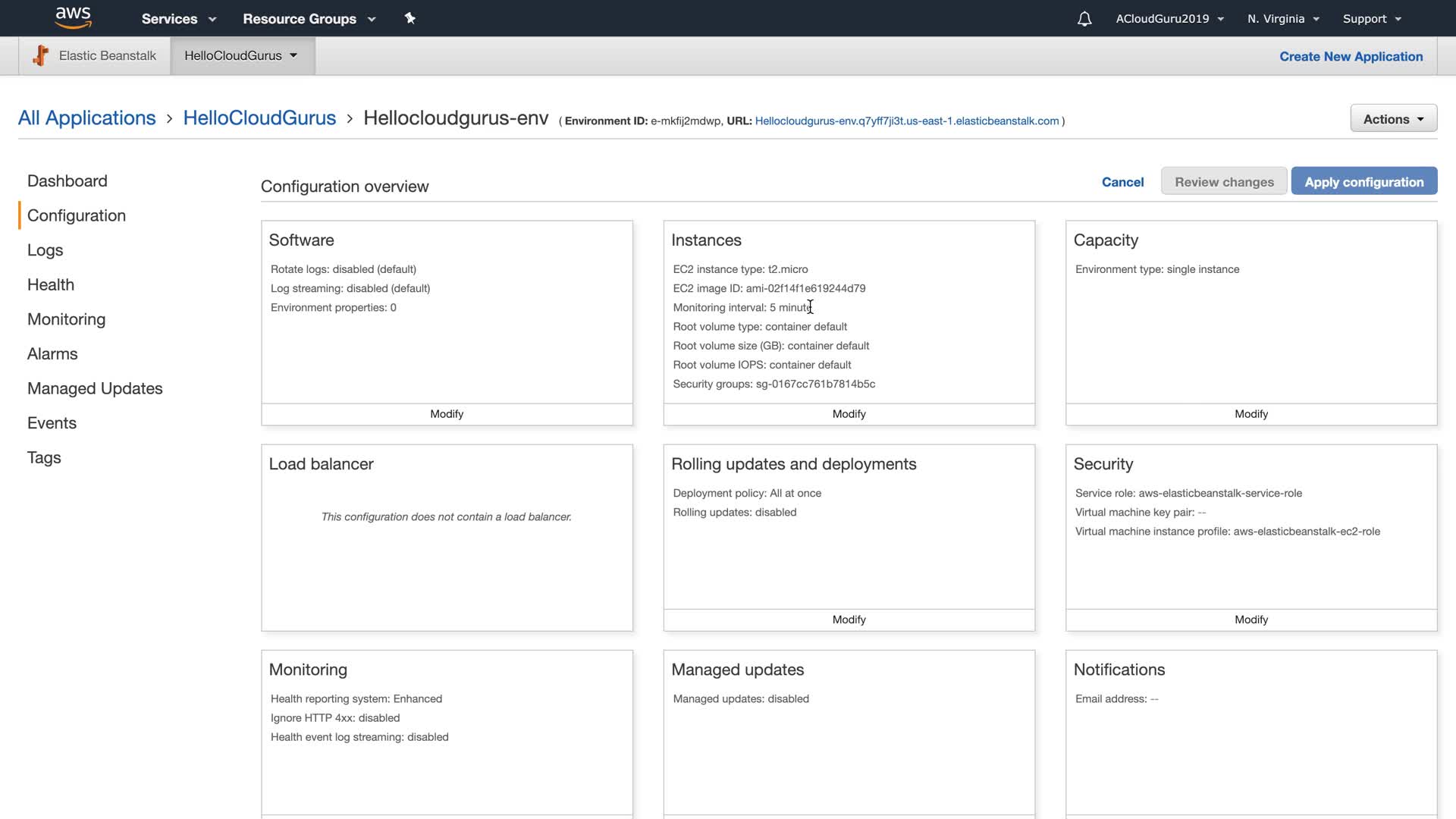The image size is (1456, 819).
Task: Click the Cancel link
Action: click(x=1122, y=182)
